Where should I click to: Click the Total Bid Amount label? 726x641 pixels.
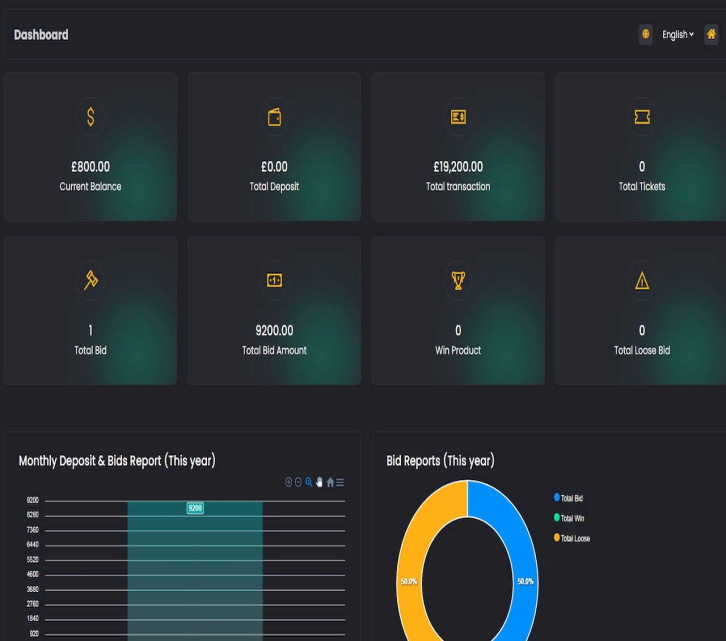(x=275, y=351)
